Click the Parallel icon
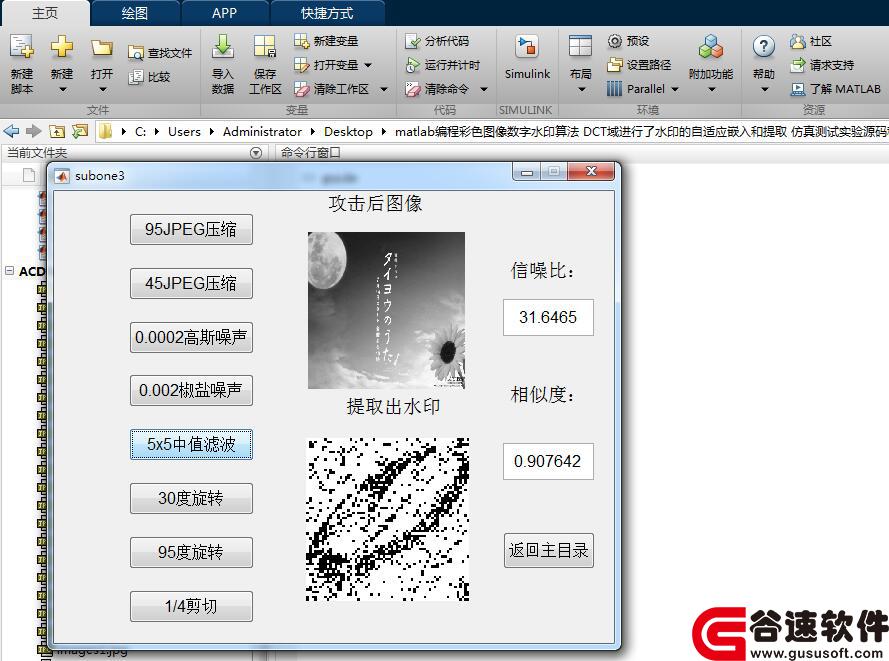The height and width of the screenshot is (661, 889). tap(615, 89)
